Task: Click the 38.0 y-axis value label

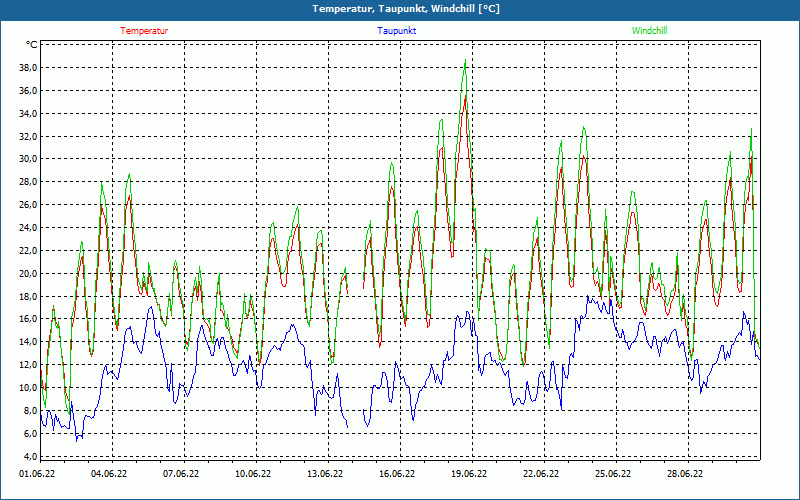Action: [27, 68]
